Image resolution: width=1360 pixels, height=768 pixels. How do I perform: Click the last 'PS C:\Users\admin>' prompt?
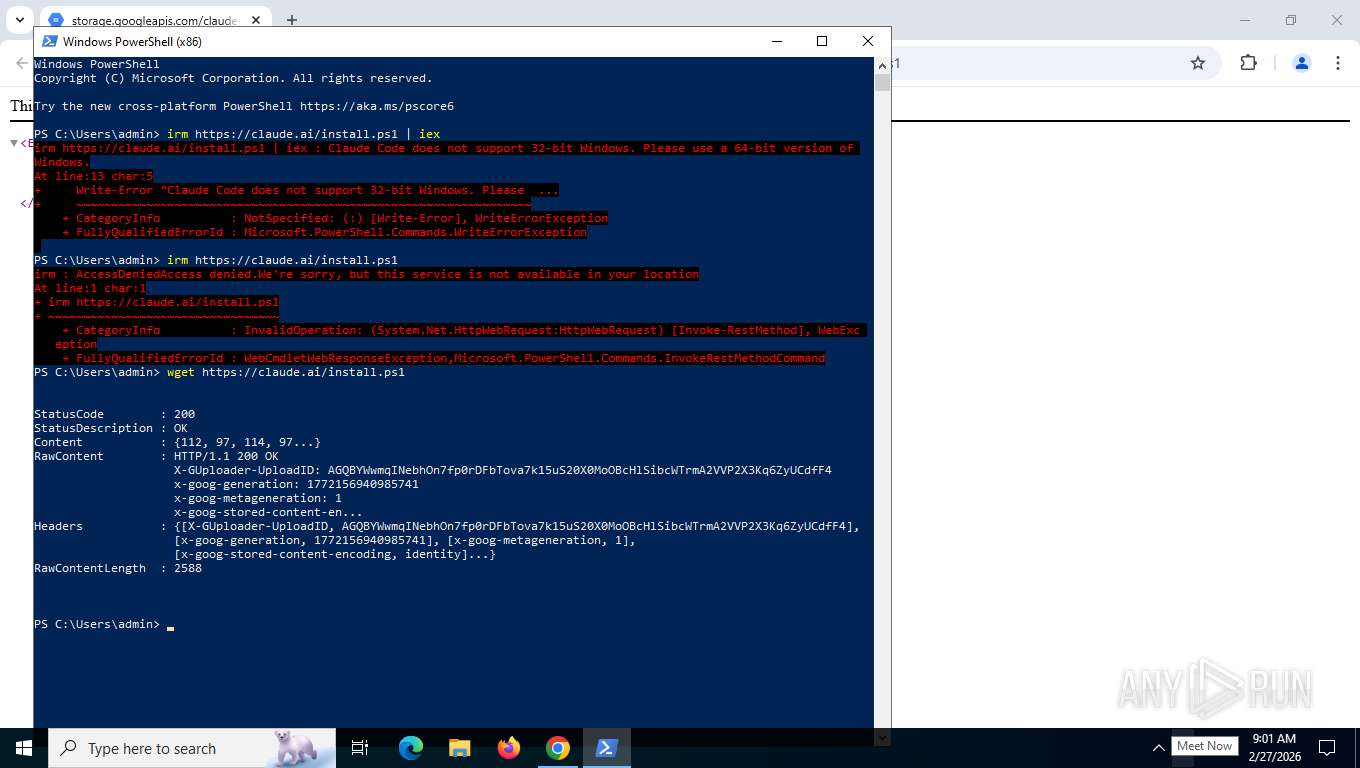tap(97, 624)
